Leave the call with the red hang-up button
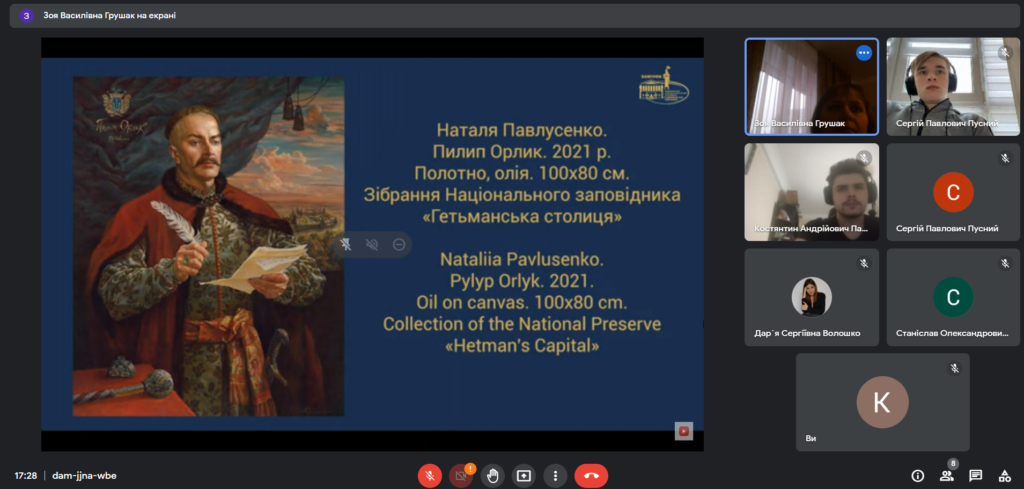This screenshot has height=489, width=1024. (591, 476)
